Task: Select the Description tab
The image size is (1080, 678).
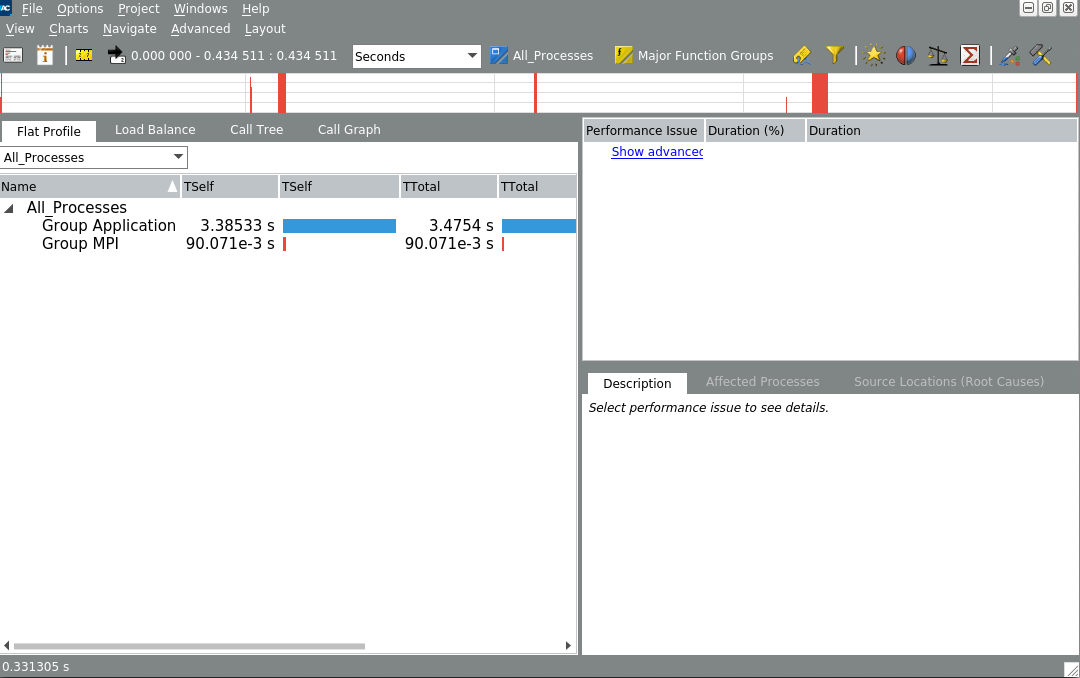Action: click(637, 383)
